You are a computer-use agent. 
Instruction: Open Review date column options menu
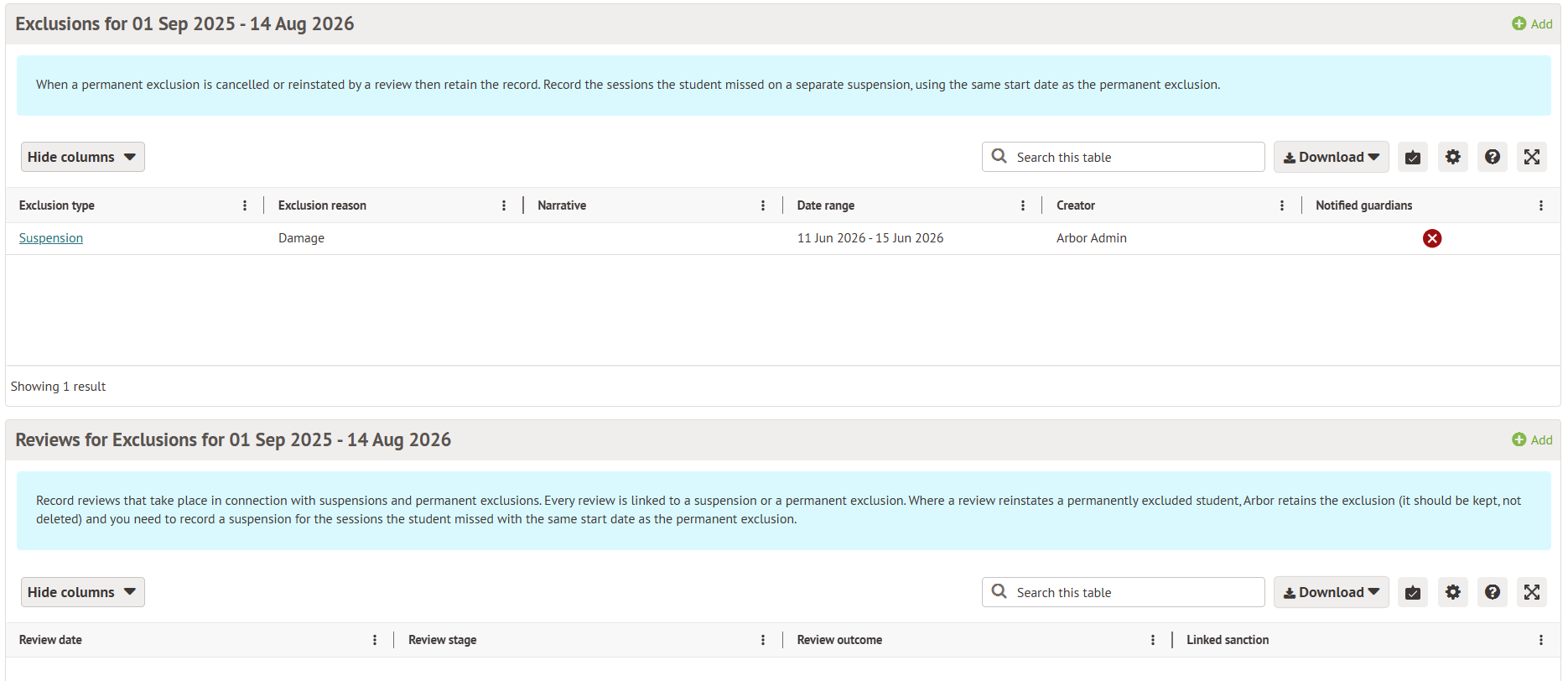tap(375, 640)
